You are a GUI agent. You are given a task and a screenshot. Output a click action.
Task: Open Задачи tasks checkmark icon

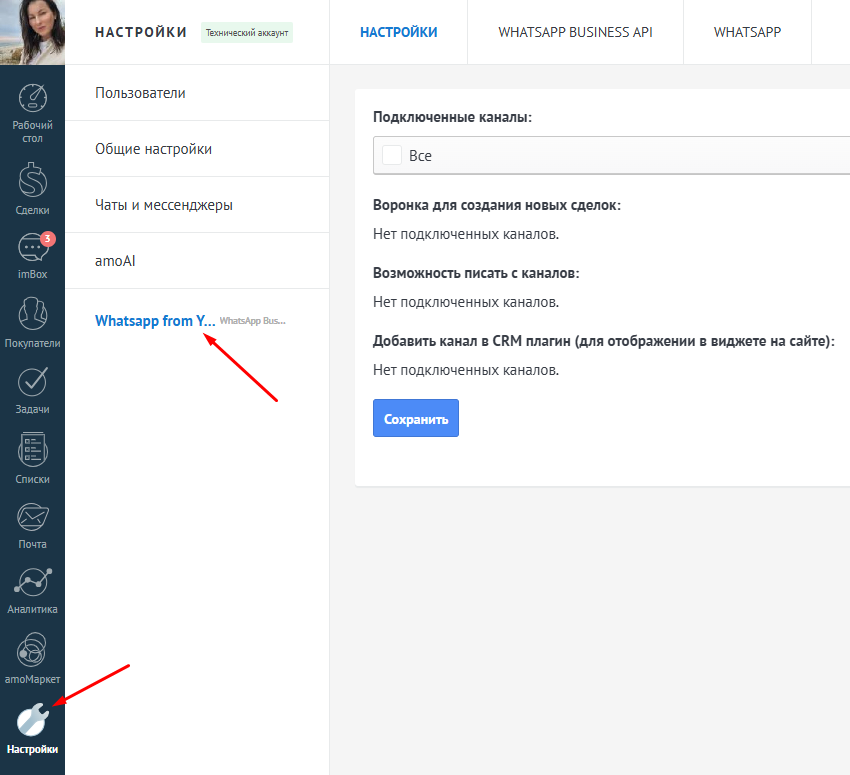click(32, 381)
